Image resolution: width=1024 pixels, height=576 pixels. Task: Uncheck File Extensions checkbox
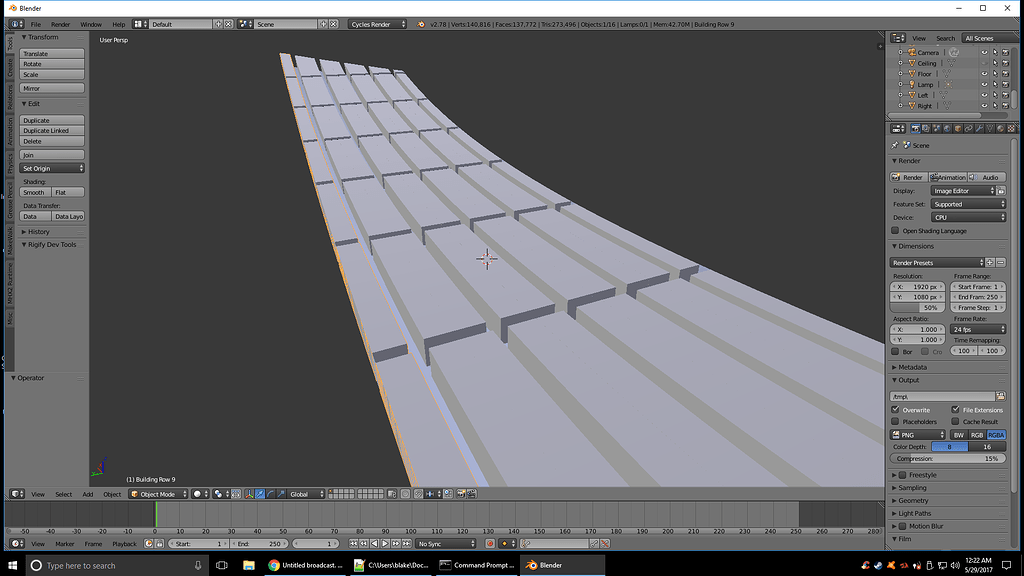tap(955, 409)
